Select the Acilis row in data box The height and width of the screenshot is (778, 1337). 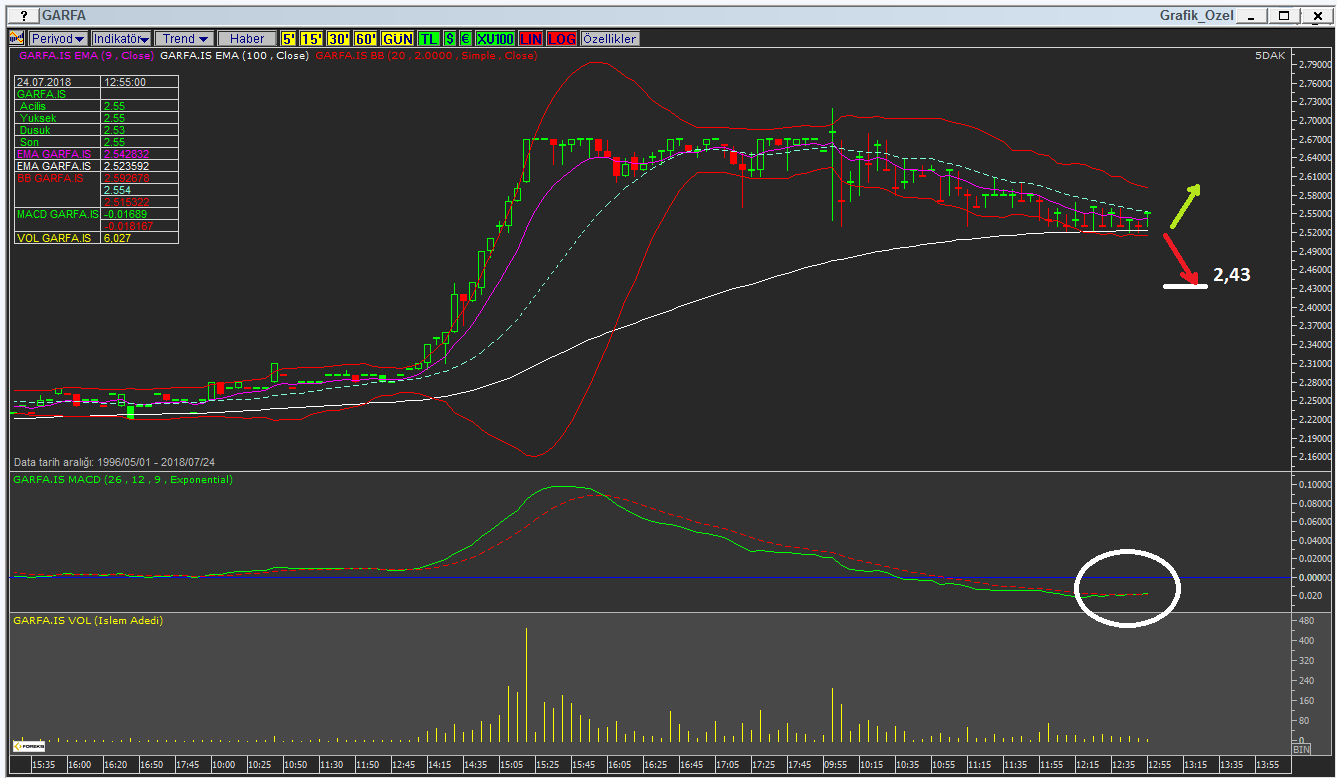pos(96,106)
